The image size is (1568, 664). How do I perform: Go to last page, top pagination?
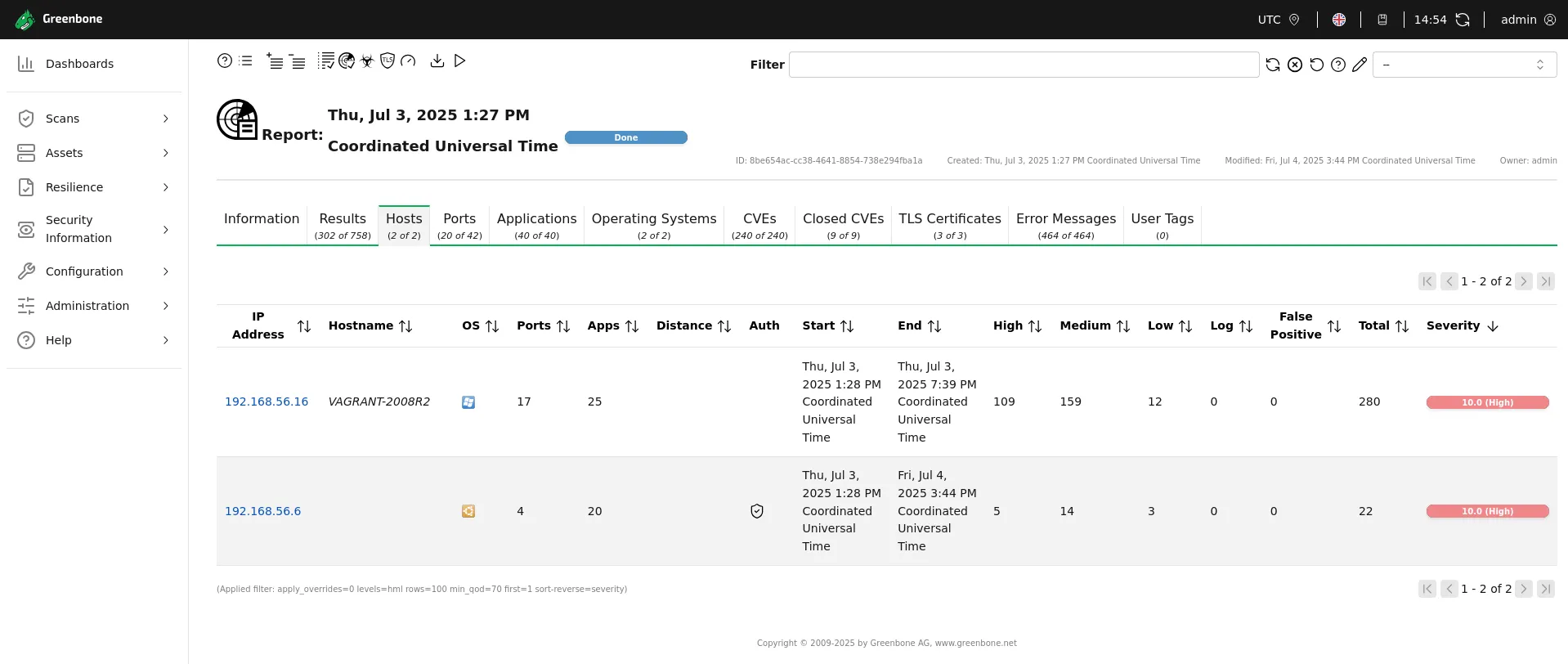(x=1546, y=281)
